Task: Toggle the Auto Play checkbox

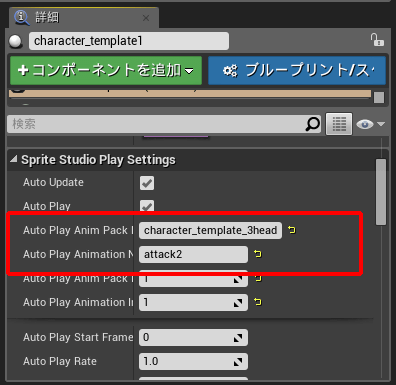Action: tap(147, 206)
